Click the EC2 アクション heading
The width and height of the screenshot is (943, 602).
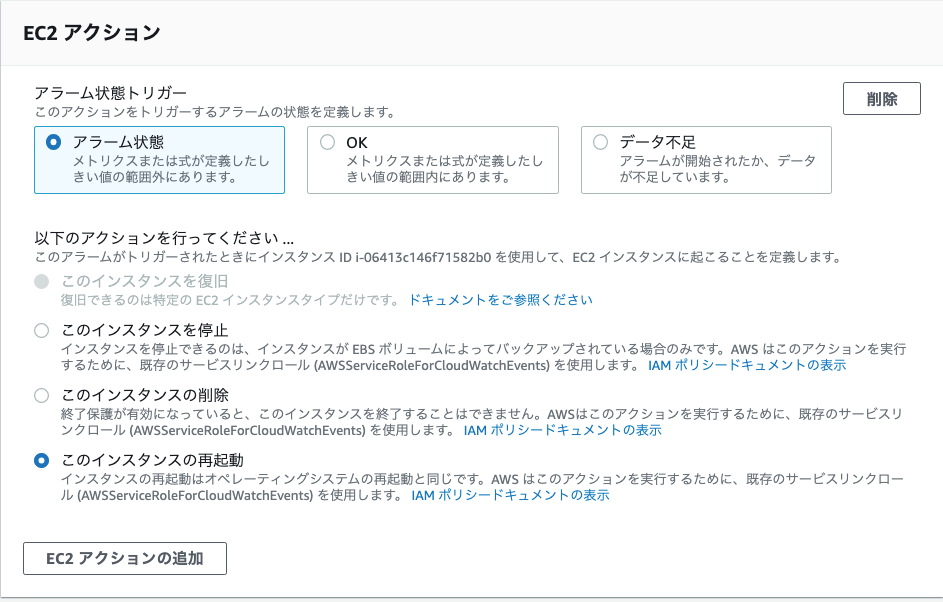click(x=92, y=32)
